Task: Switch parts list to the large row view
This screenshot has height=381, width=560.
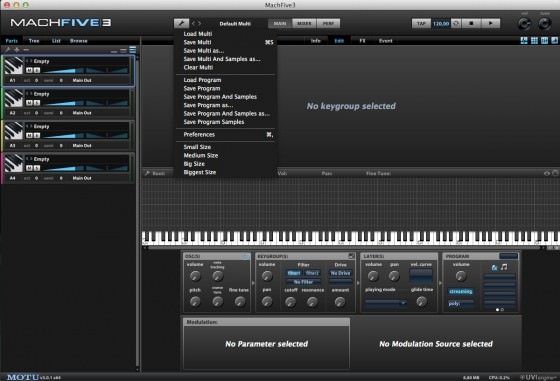Action: (132, 50)
